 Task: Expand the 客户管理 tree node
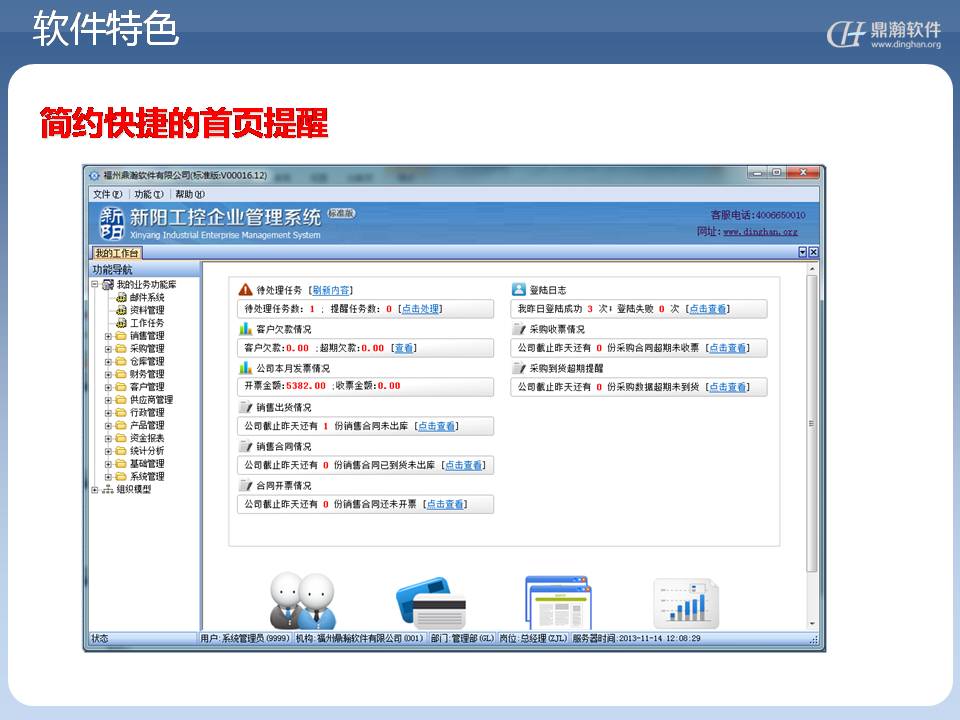[x=108, y=388]
